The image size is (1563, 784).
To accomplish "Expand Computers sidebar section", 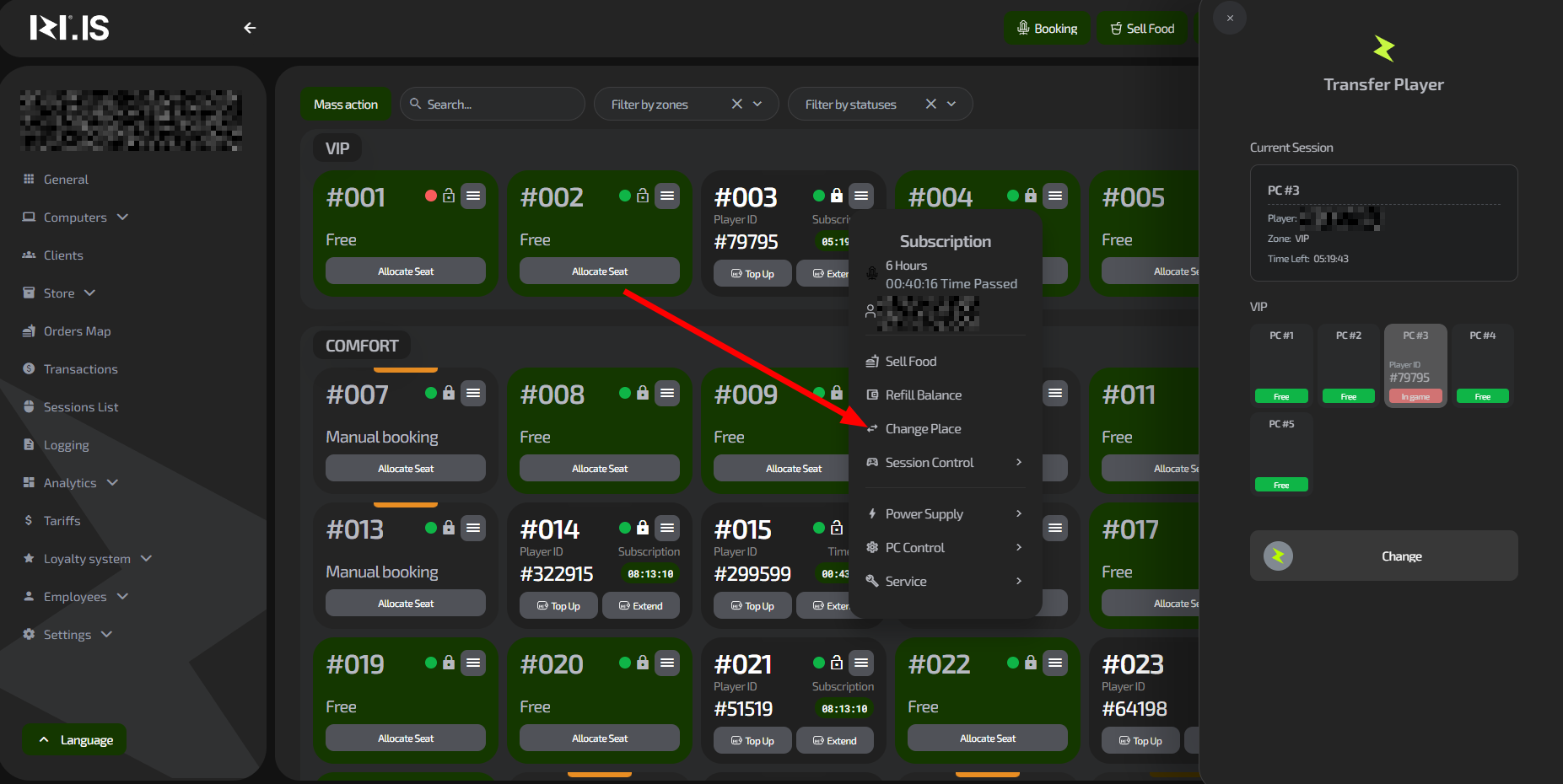I will point(122,217).
